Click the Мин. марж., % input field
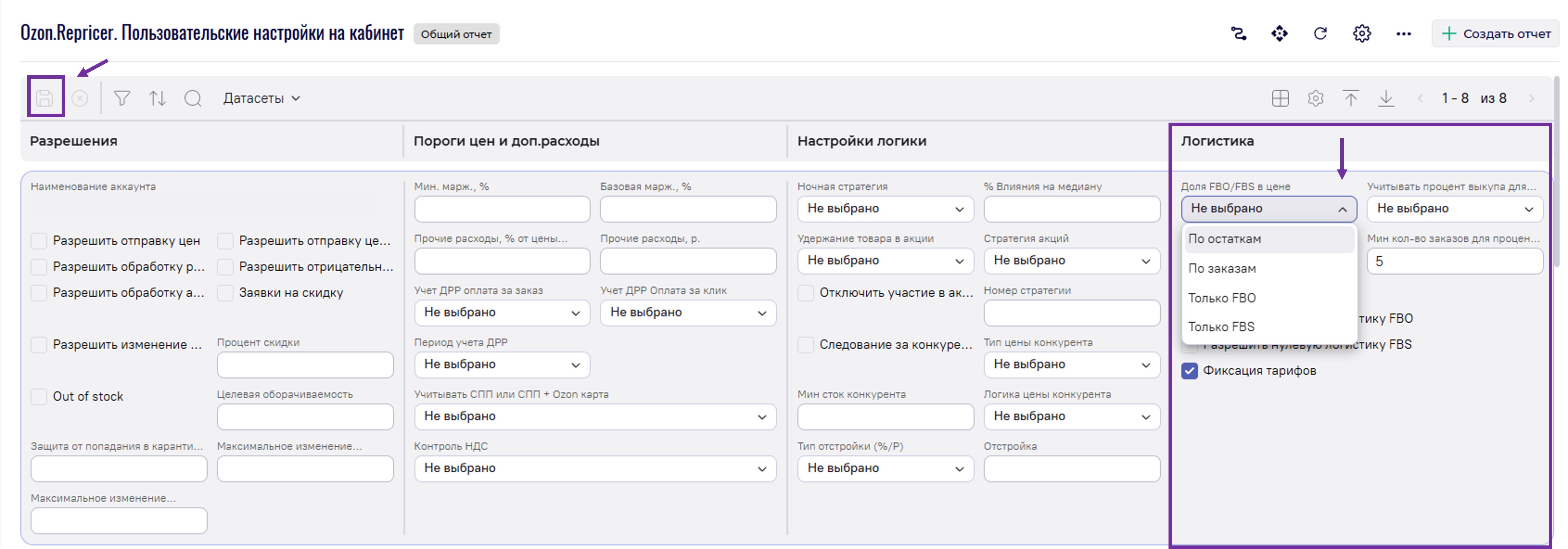This screenshot has height=549, width=1568. tap(501, 209)
